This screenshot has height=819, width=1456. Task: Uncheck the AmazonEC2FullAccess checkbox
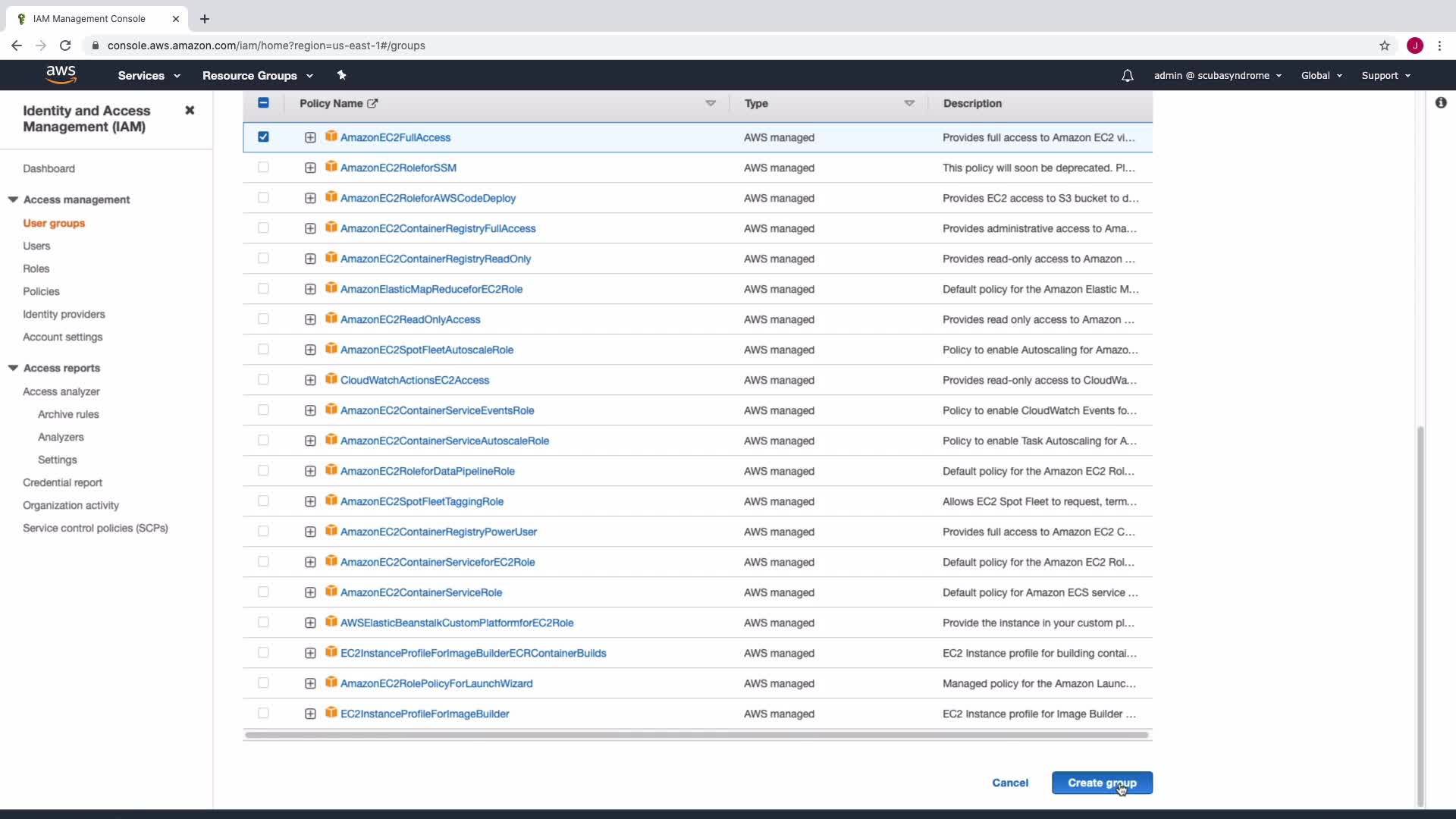point(263,137)
